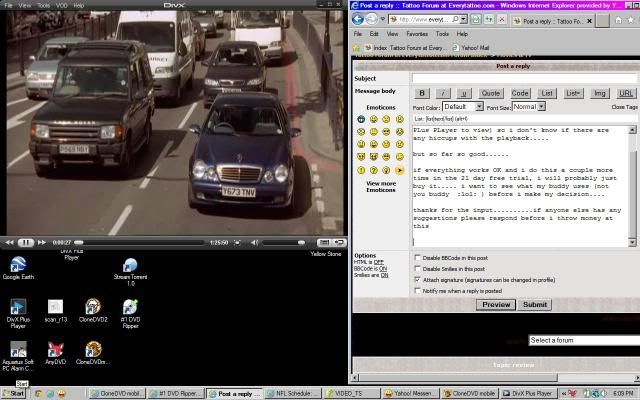Open the File menu in Internet Explorer
This screenshot has width=640, height=400.
click(x=358, y=34)
